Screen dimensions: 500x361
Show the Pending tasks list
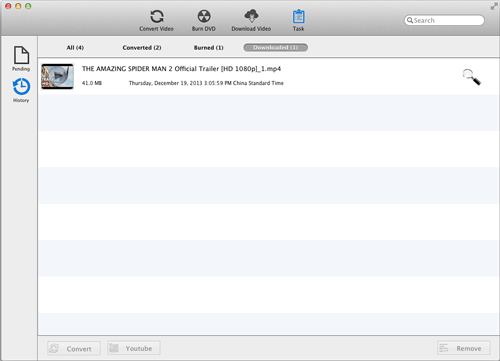click(x=21, y=59)
